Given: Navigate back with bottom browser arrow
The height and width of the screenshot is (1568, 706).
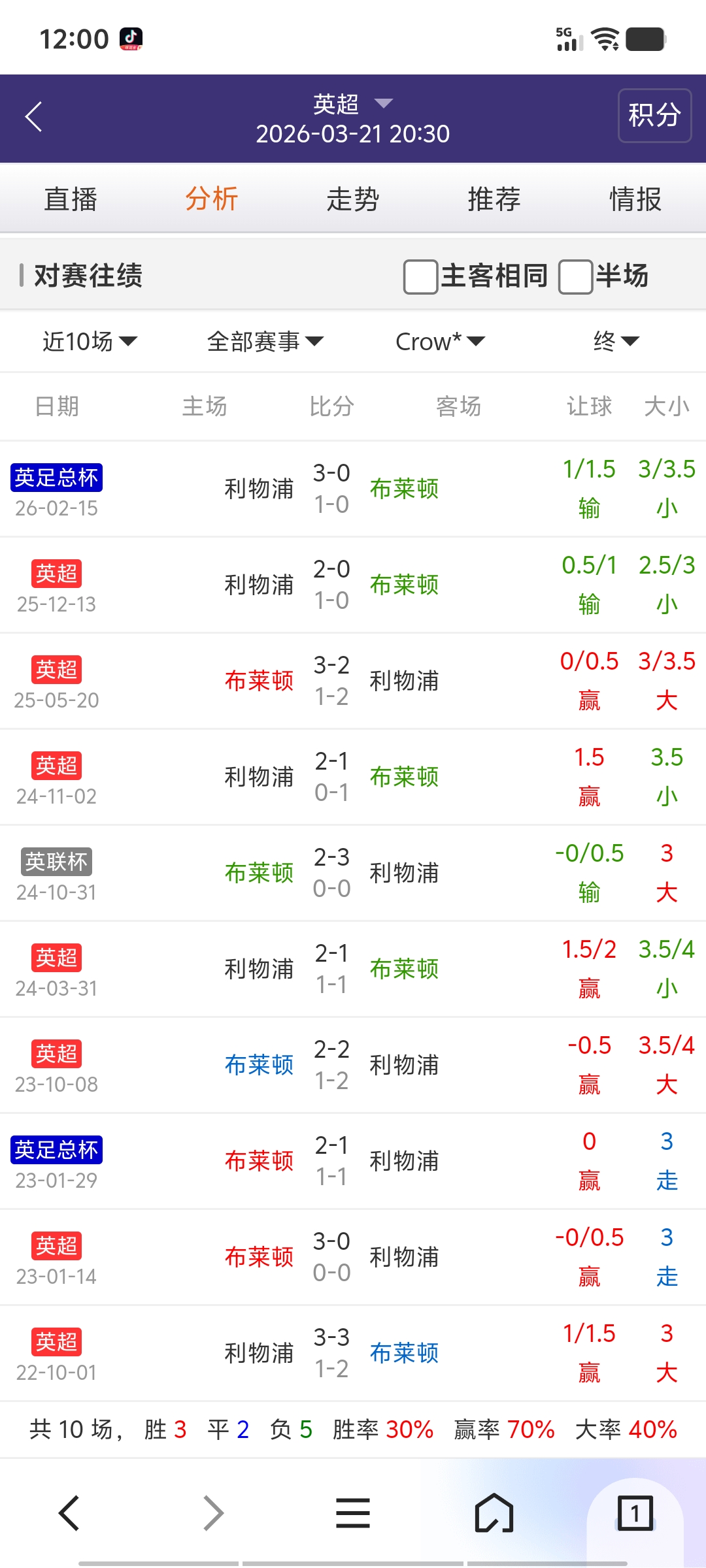Looking at the screenshot, I should (69, 1513).
